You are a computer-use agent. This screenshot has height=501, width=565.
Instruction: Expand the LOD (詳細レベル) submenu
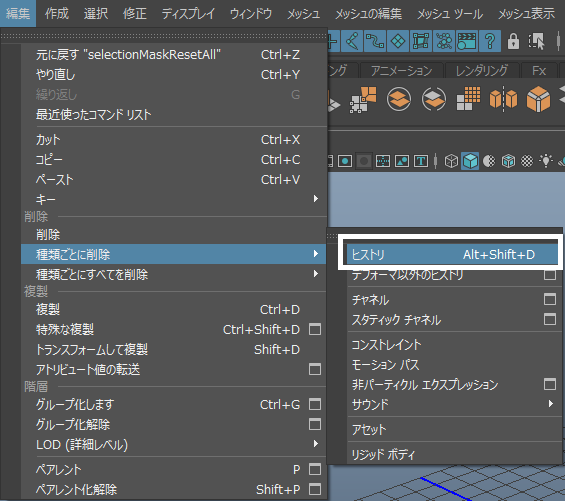tap(174, 444)
